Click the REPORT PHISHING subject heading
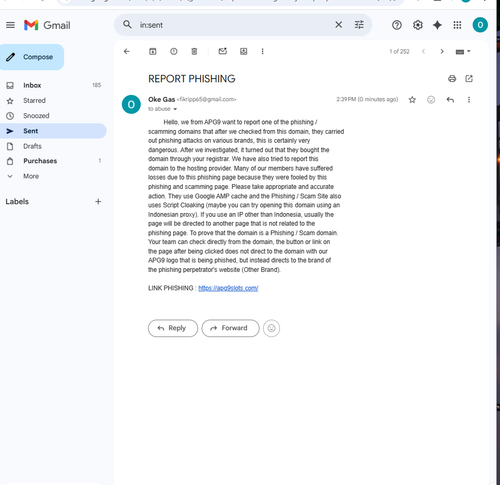The width and height of the screenshot is (500, 485). tap(192, 79)
